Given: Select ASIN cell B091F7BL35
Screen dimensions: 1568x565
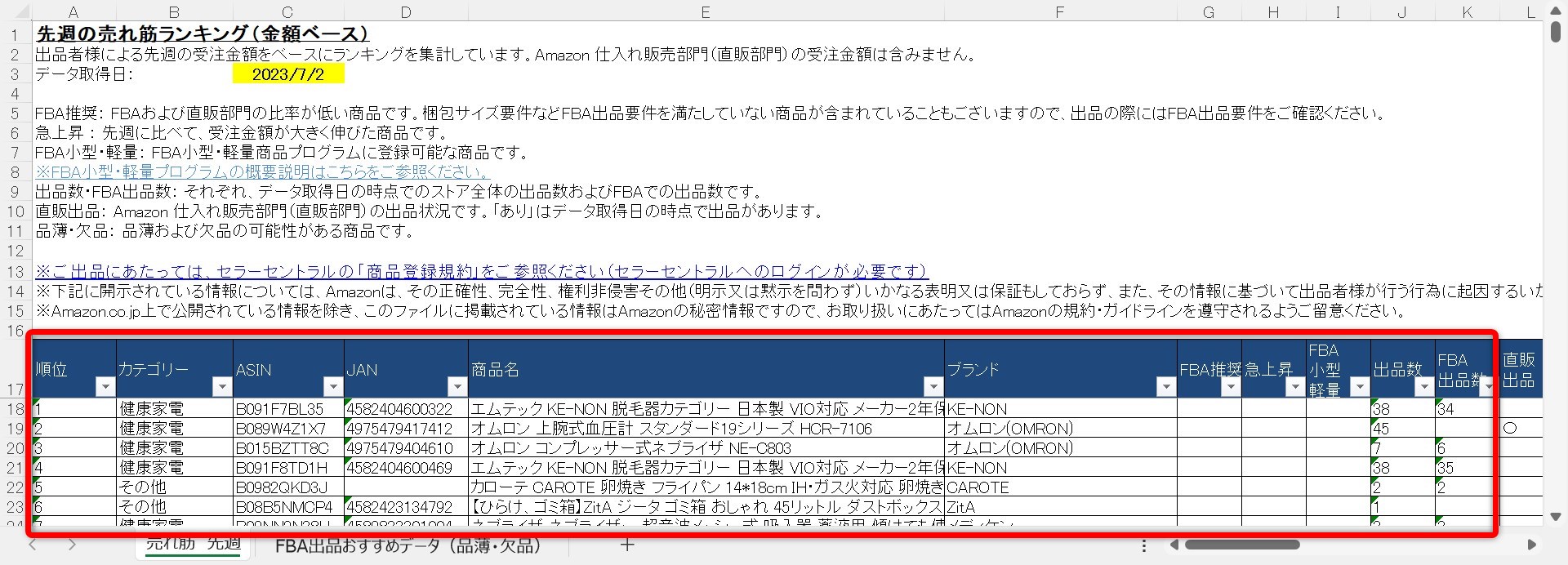Looking at the screenshot, I should pos(287,409).
